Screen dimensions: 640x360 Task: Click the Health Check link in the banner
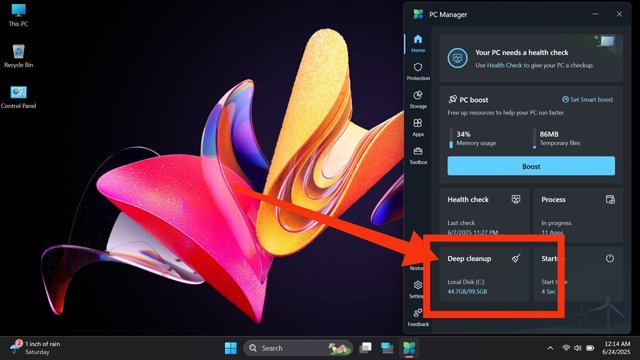[x=504, y=65]
